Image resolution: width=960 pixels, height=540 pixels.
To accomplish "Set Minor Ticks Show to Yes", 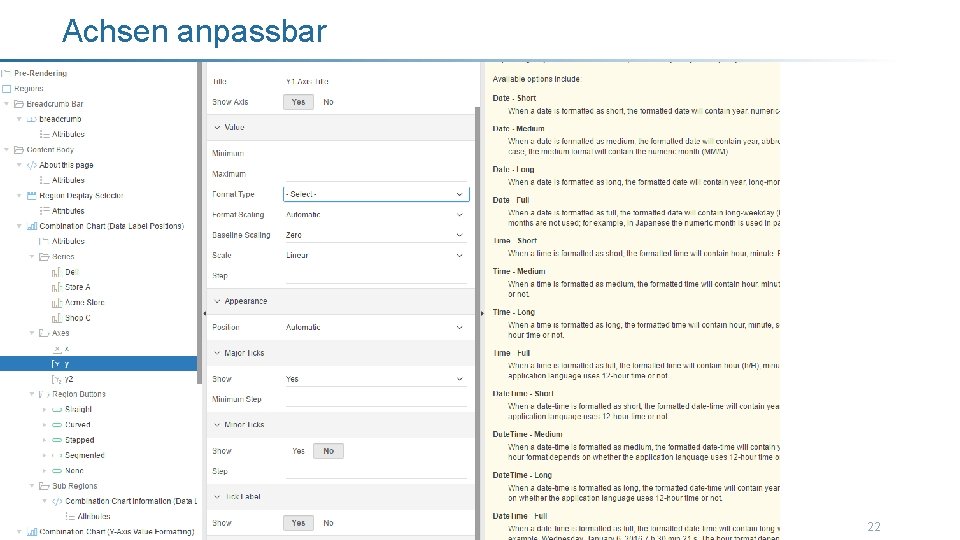I will coord(298,451).
